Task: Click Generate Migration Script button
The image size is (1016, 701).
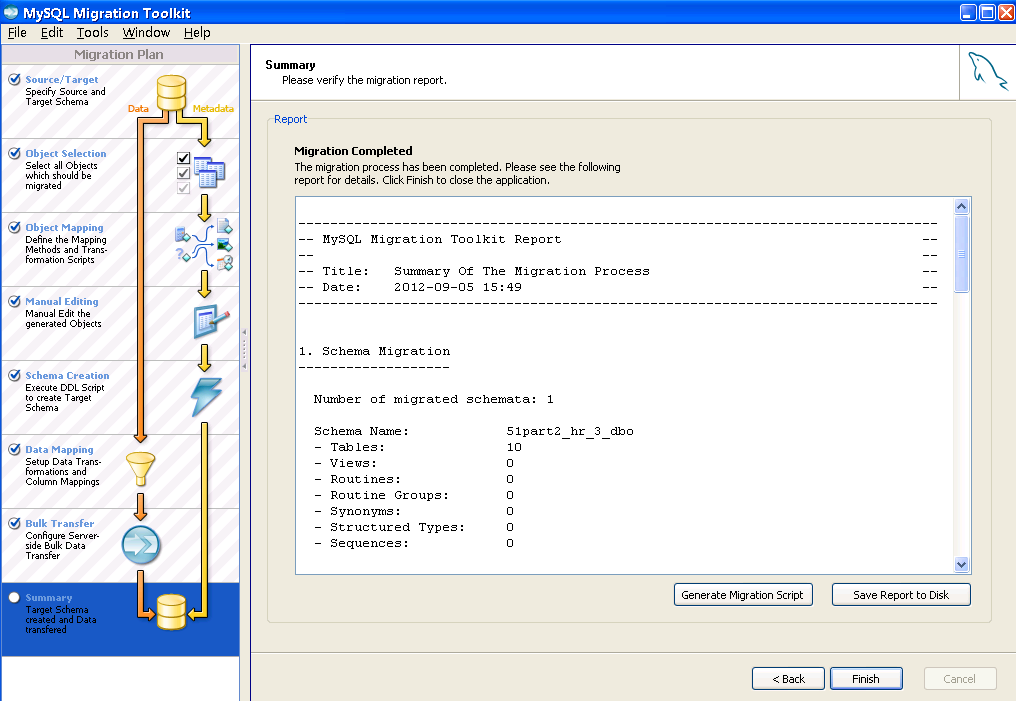Action: [743, 595]
